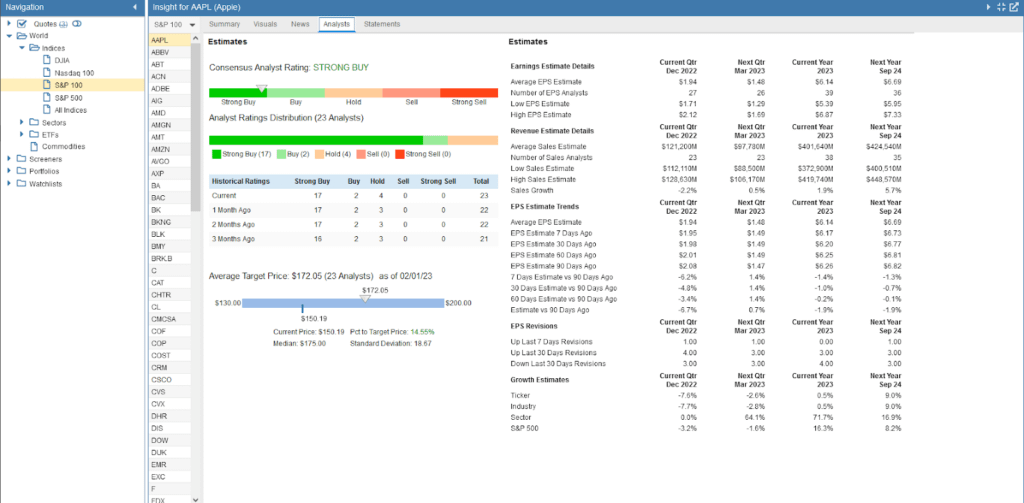Expand the ETFs tree node
Viewport: 1024px width, 503px height.
(x=22, y=134)
